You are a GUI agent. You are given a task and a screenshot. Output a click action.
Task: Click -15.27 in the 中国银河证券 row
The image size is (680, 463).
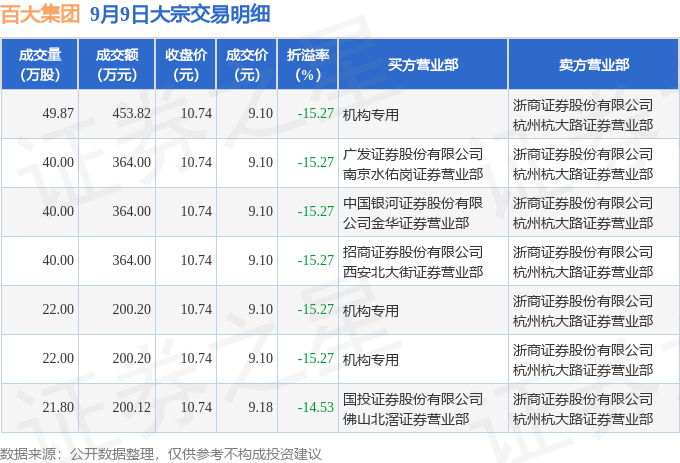316,212
